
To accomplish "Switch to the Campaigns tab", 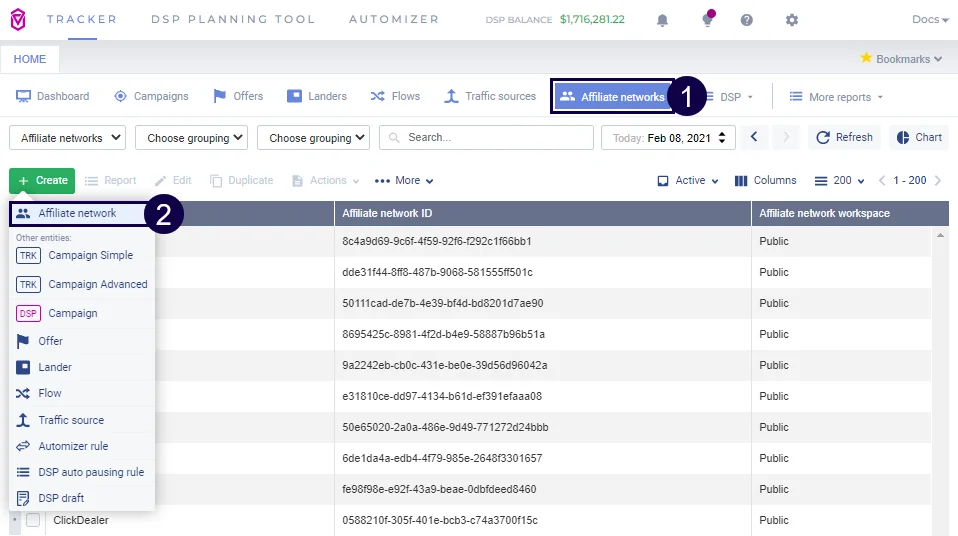I will coord(151,96).
